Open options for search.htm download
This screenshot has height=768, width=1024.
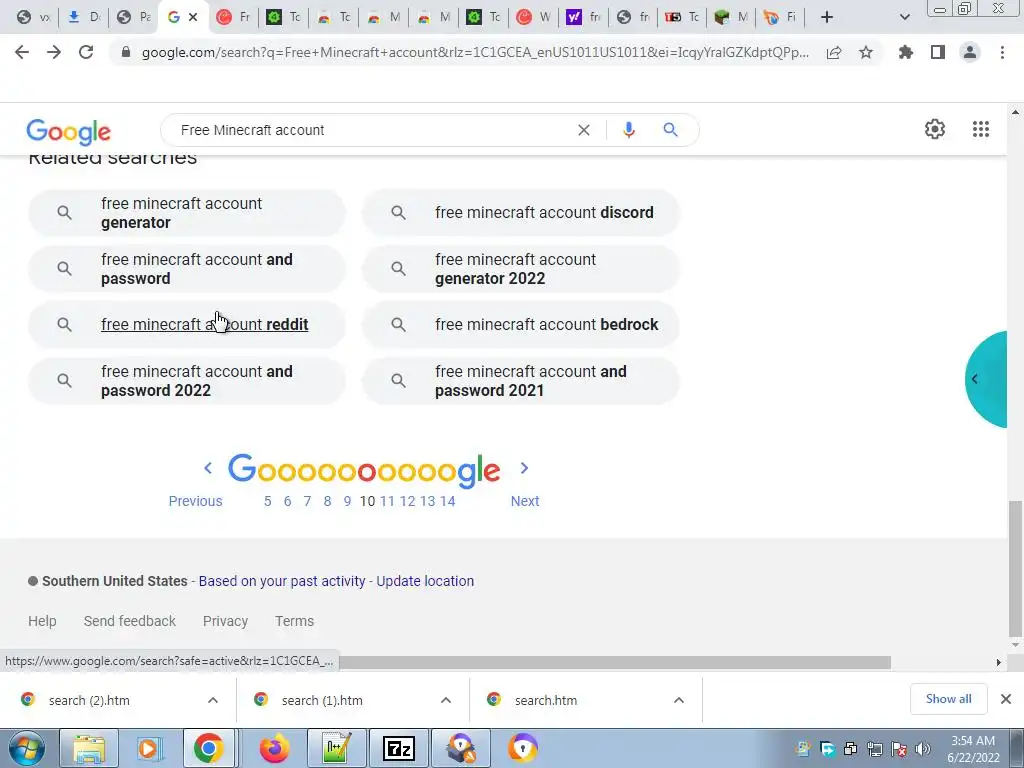679,700
